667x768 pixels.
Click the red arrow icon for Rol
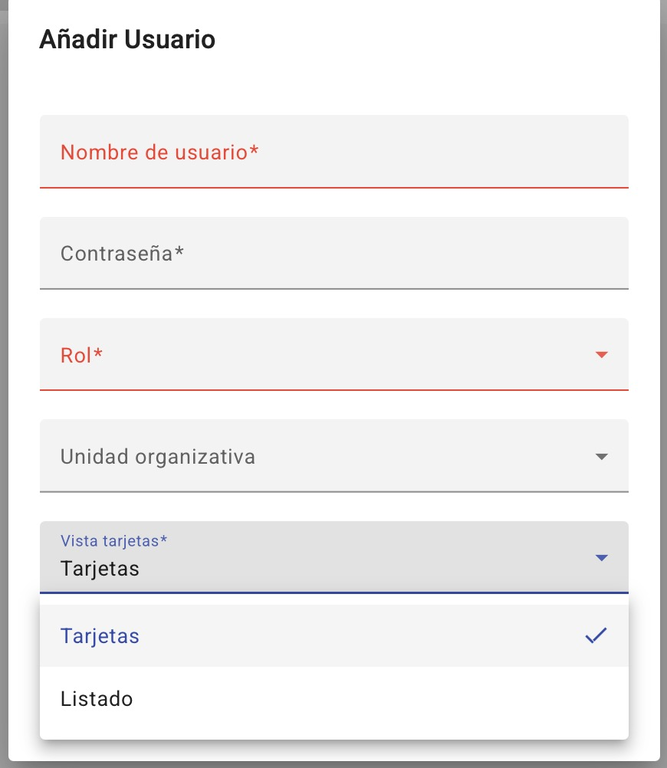point(601,355)
